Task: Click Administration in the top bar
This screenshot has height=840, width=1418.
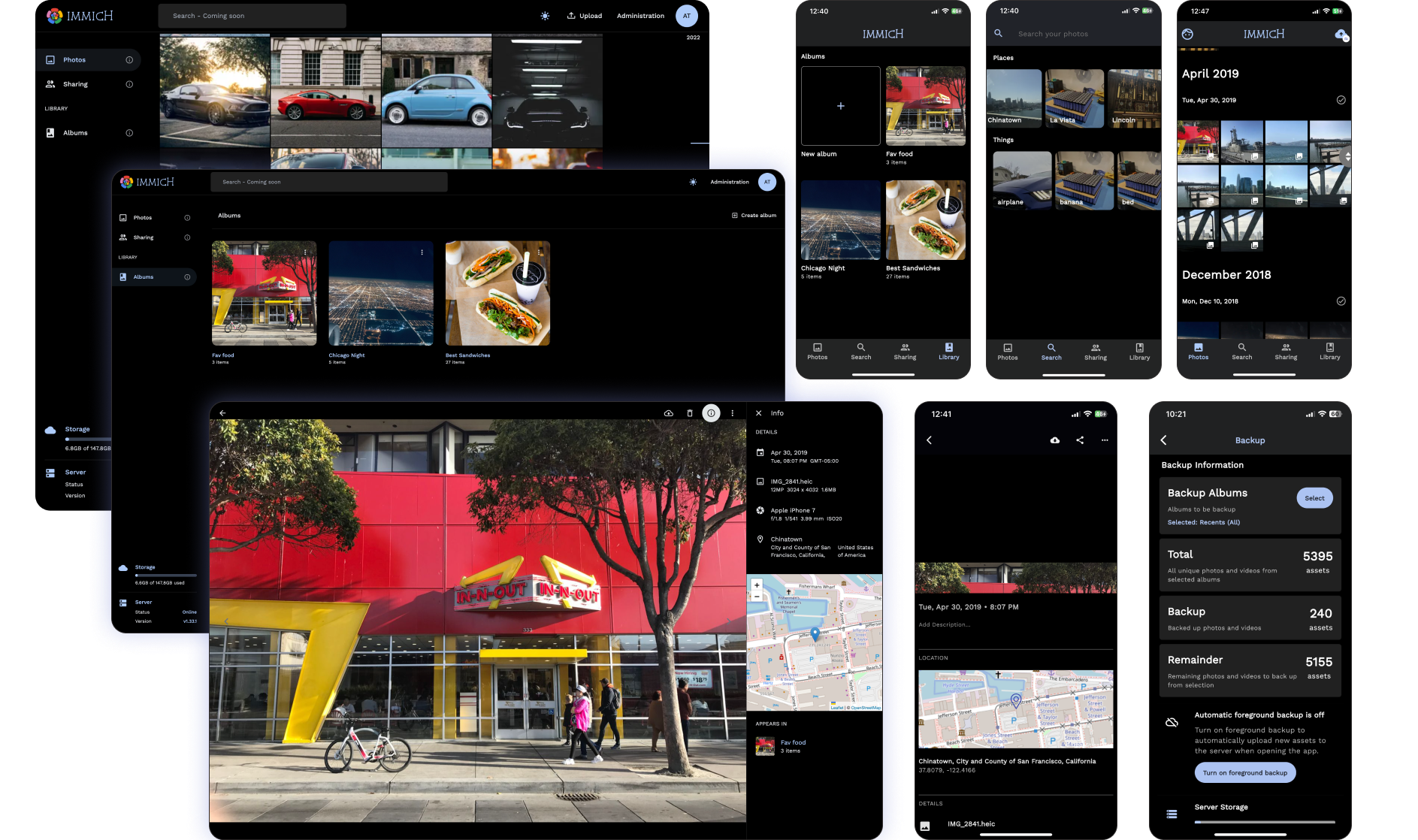Action: pos(639,15)
